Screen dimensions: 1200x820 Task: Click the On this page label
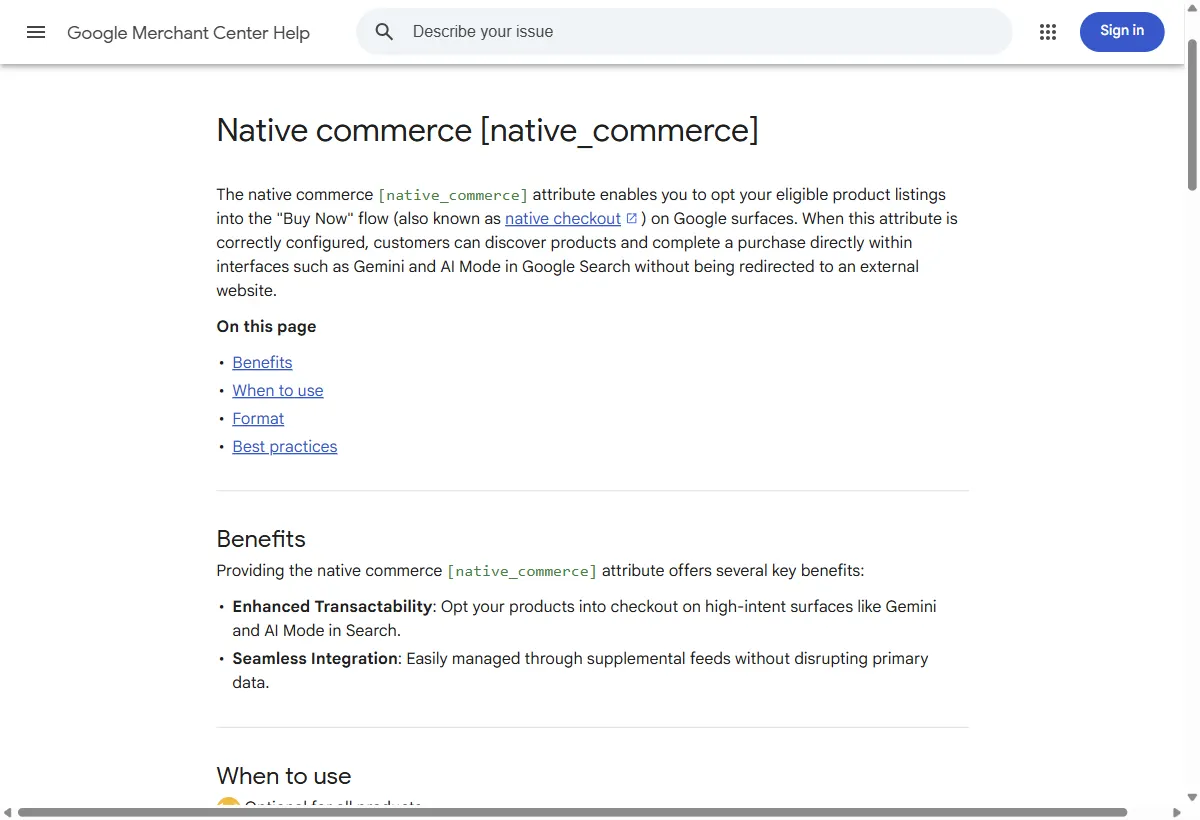(266, 326)
